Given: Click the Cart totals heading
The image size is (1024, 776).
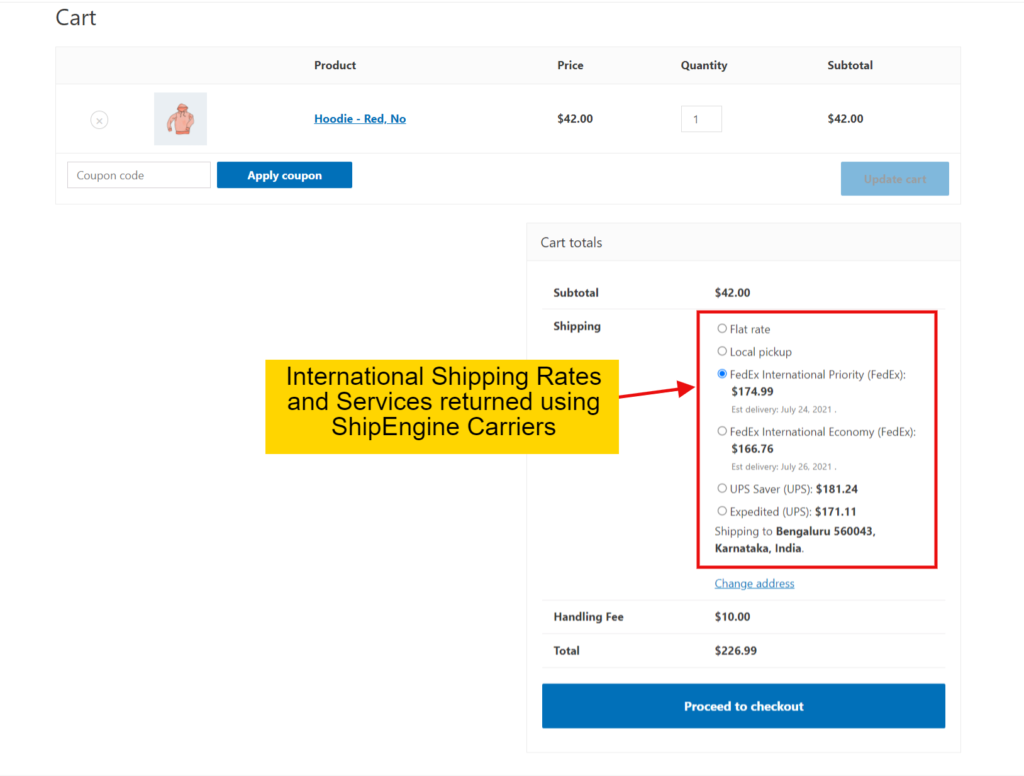Looking at the screenshot, I should point(573,242).
